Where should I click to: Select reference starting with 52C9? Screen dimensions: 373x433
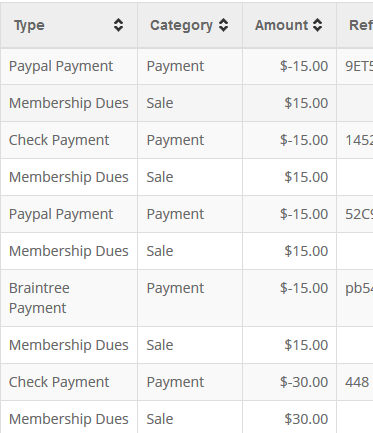point(359,214)
